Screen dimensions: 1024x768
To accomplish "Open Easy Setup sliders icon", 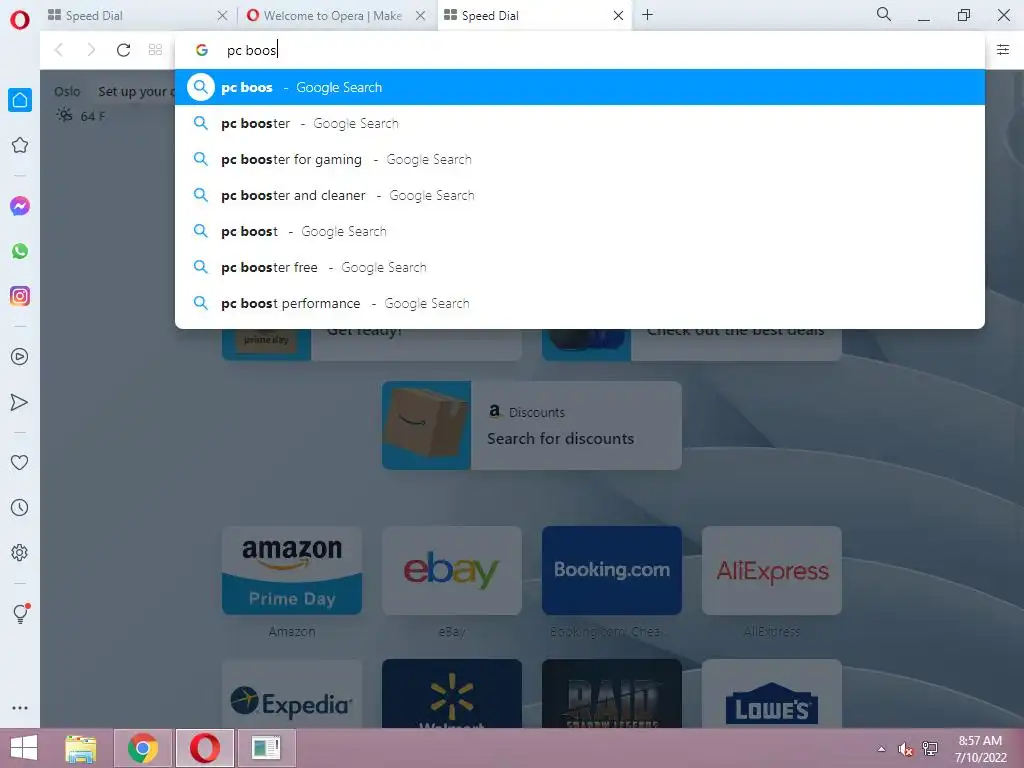I will pos(1003,50).
